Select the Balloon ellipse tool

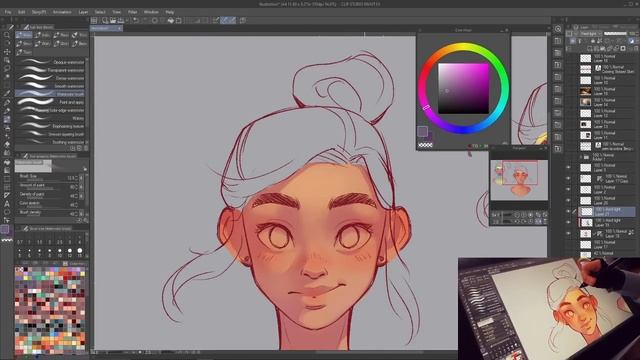[7, 212]
